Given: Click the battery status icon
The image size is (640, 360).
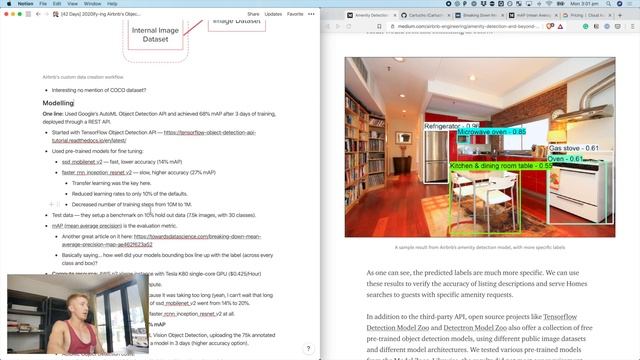Looking at the screenshot, I should coord(561,4).
